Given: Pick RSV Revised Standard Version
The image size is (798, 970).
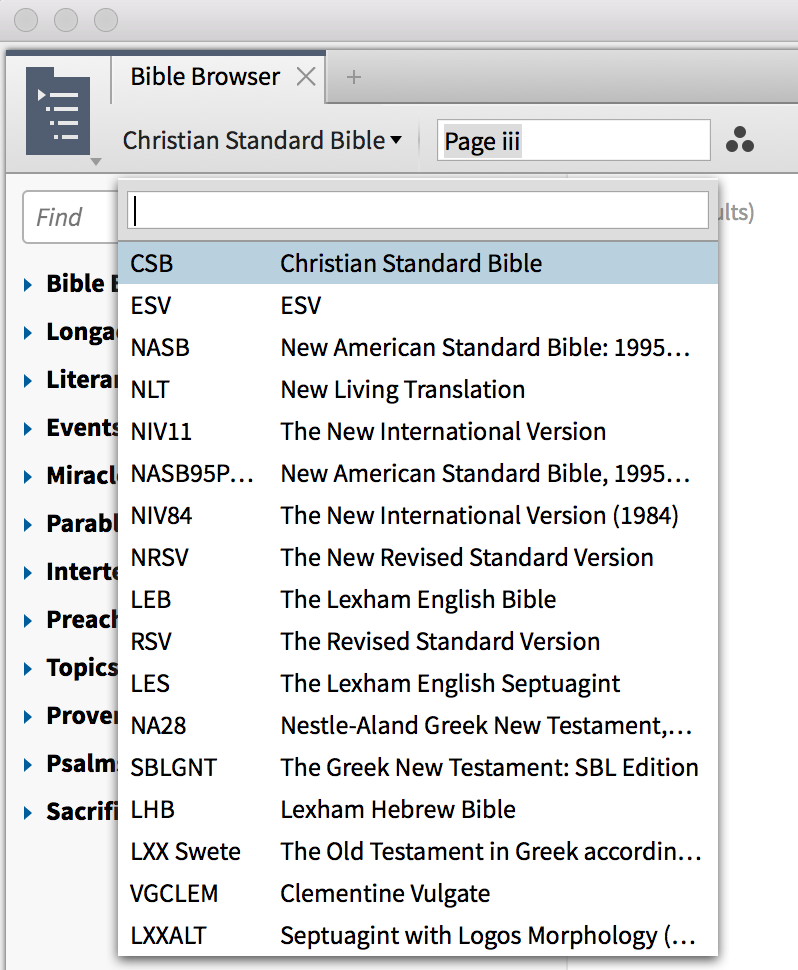Looking at the screenshot, I should [x=418, y=642].
